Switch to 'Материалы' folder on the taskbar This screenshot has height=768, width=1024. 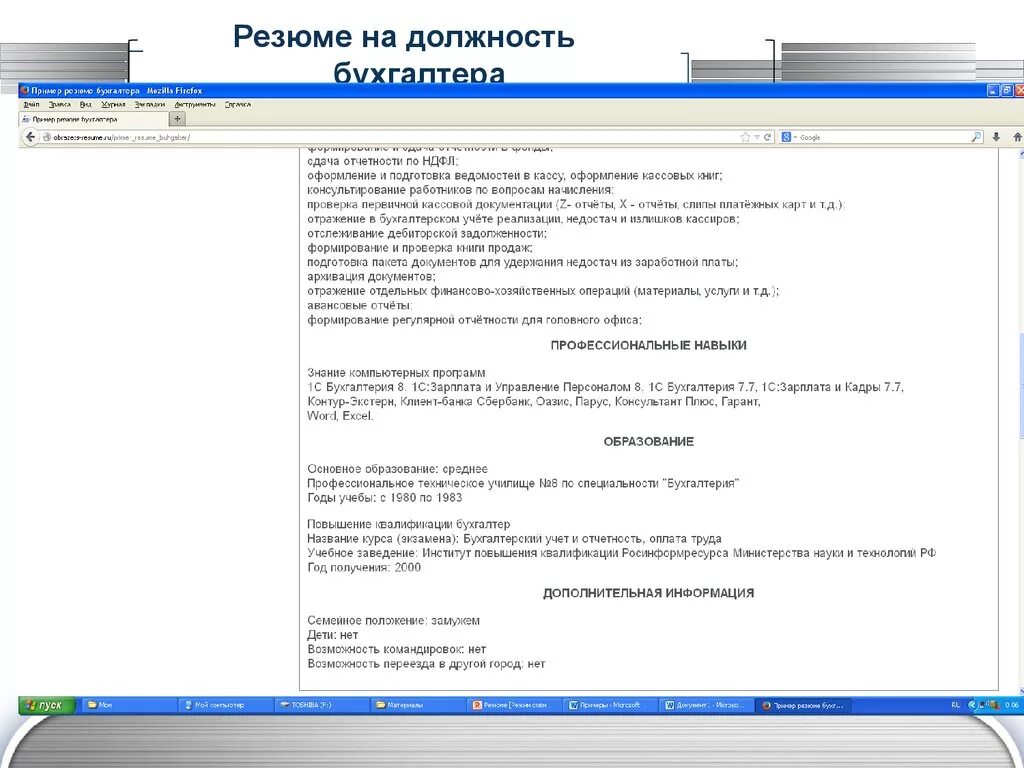418,705
